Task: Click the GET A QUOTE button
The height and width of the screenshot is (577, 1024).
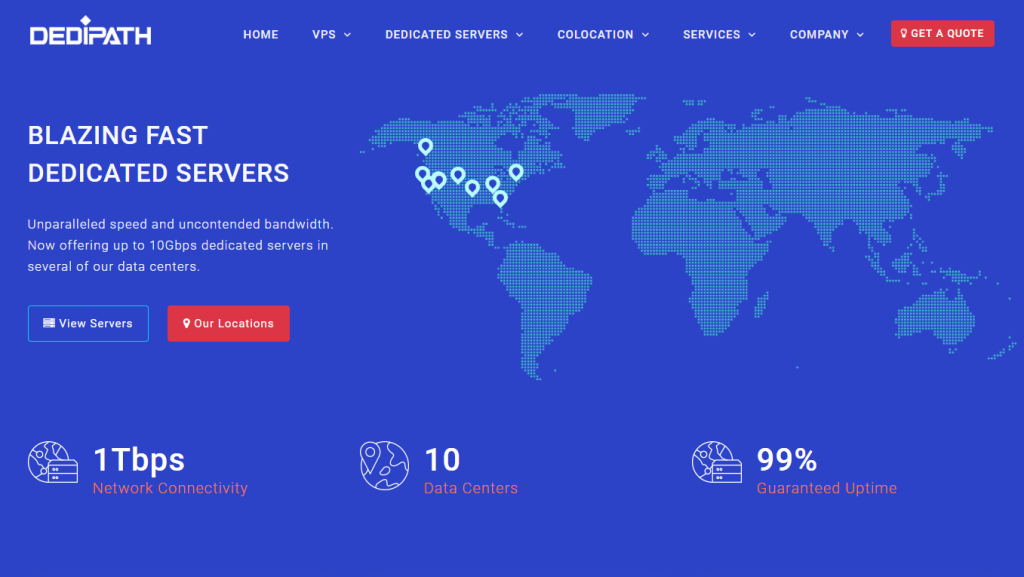Action: click(942, 33)
